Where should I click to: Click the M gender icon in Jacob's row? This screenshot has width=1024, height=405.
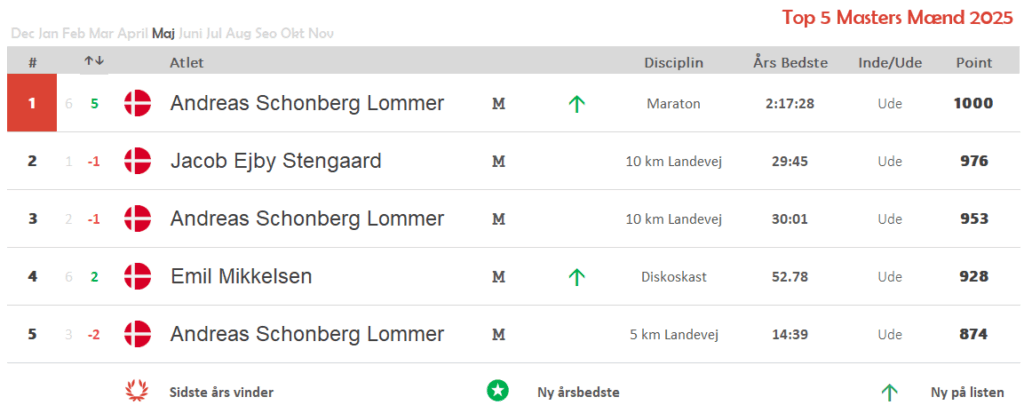pos(499,161)
